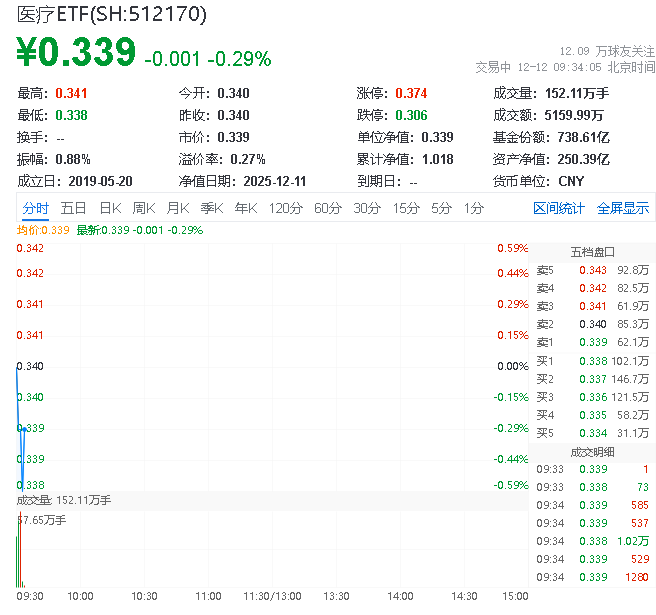656x615 pixels.
Task: Click the 卖1 ask price 0.339 row
Action: point(592,342)
